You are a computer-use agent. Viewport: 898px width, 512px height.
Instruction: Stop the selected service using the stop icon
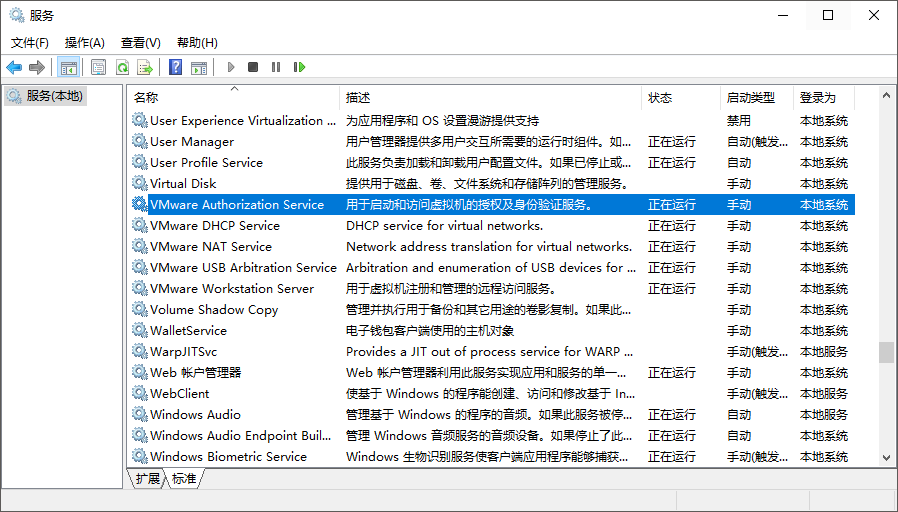[x=253, y=68]
